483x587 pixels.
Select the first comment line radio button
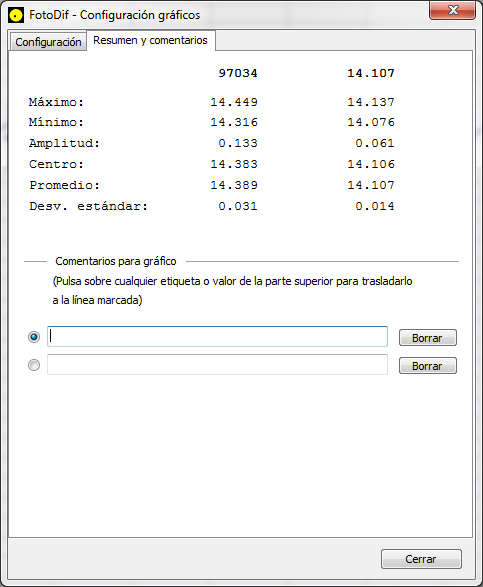tap(34, 337)
